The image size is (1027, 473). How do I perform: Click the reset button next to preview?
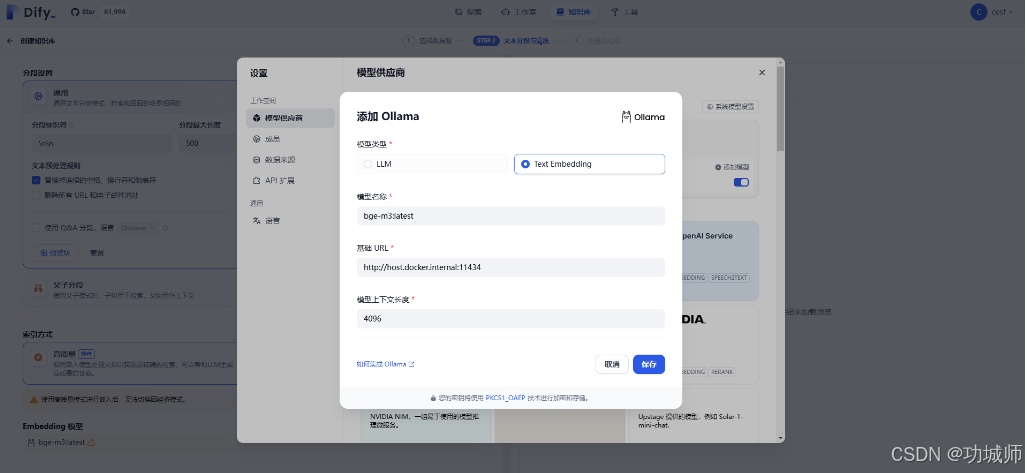click(97, 252)
